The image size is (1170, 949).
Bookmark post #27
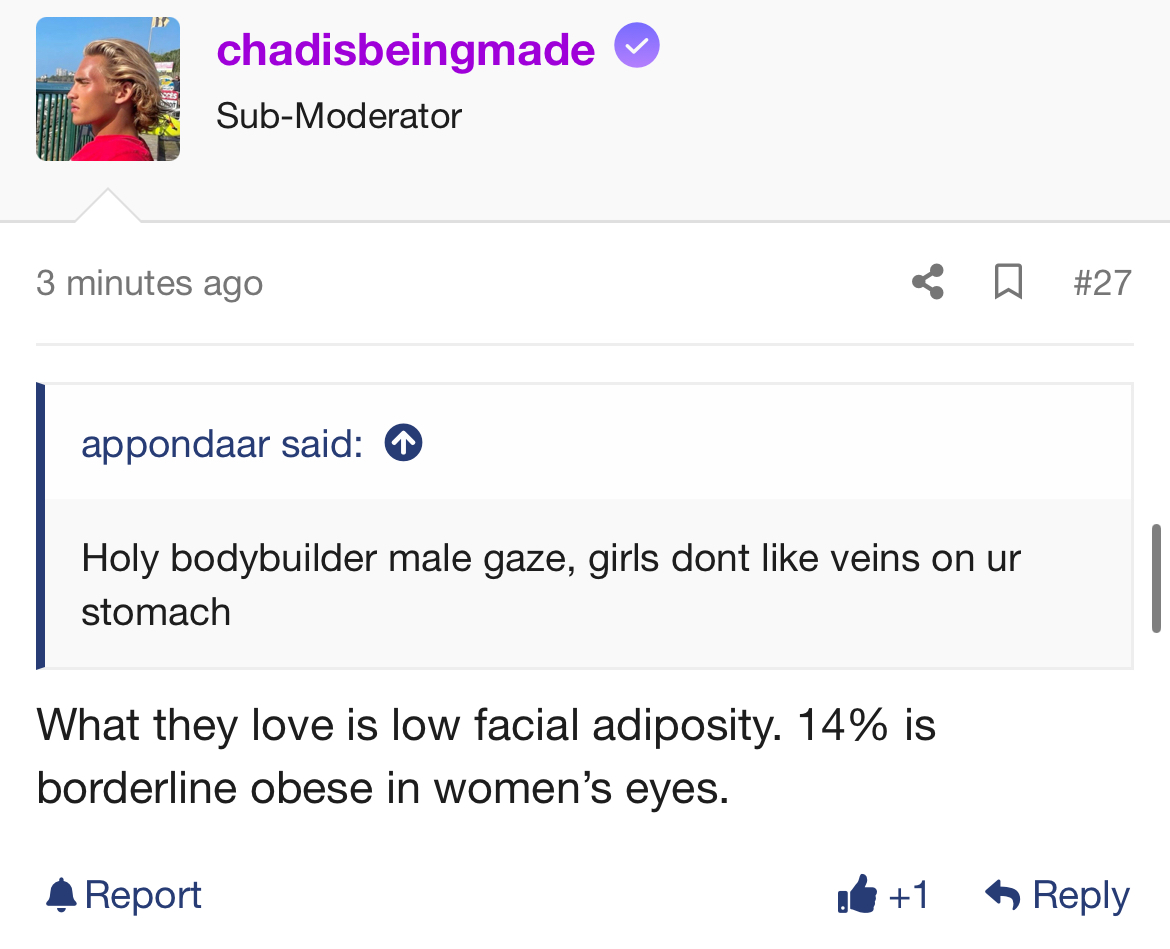[1008, 282]
